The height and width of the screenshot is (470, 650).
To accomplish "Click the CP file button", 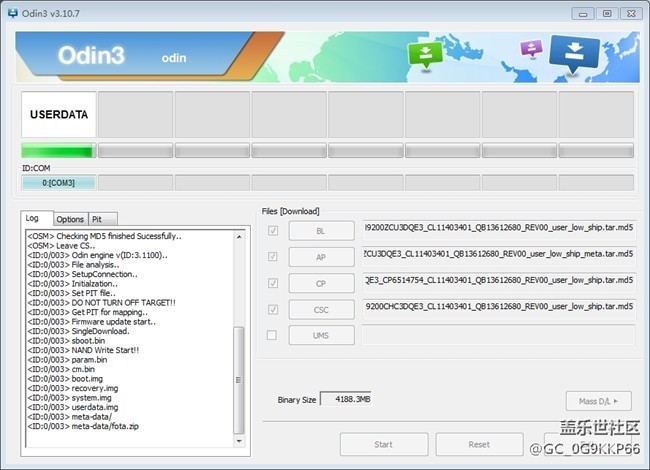I will tap(321, 283).
